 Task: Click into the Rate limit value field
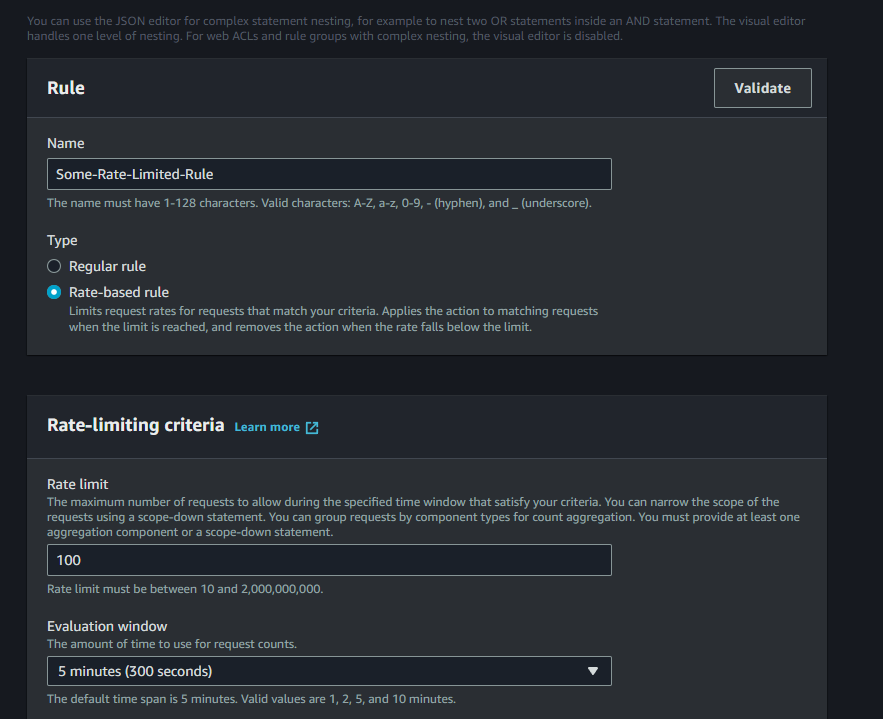[x=329, y=560]
